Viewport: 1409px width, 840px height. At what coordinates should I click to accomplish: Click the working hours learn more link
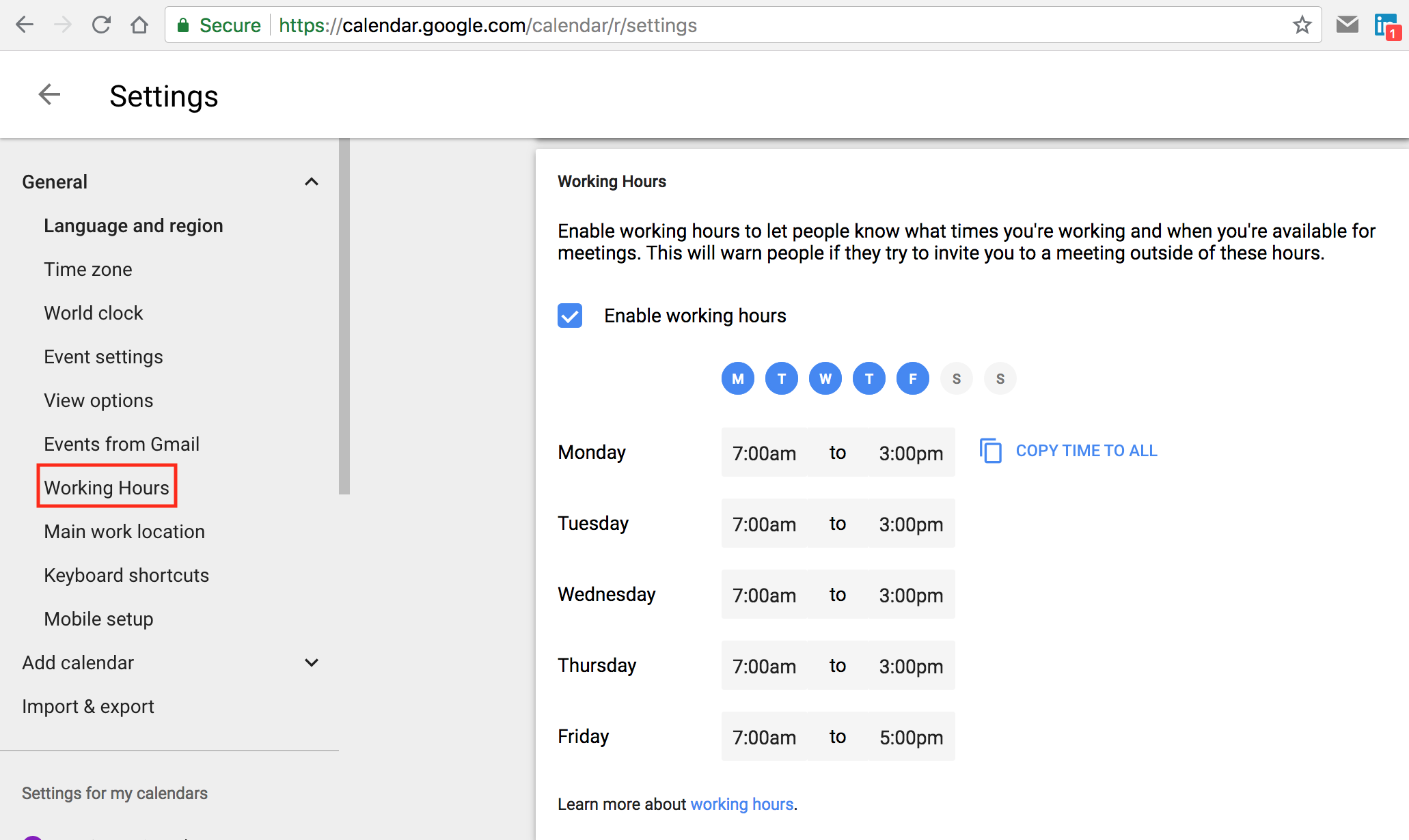[741, 804]
